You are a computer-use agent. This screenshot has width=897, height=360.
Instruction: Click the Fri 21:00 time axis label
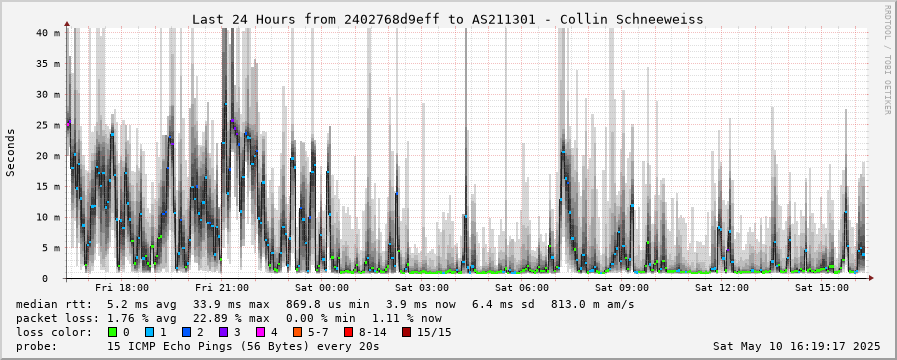click(x=222, y=287)
